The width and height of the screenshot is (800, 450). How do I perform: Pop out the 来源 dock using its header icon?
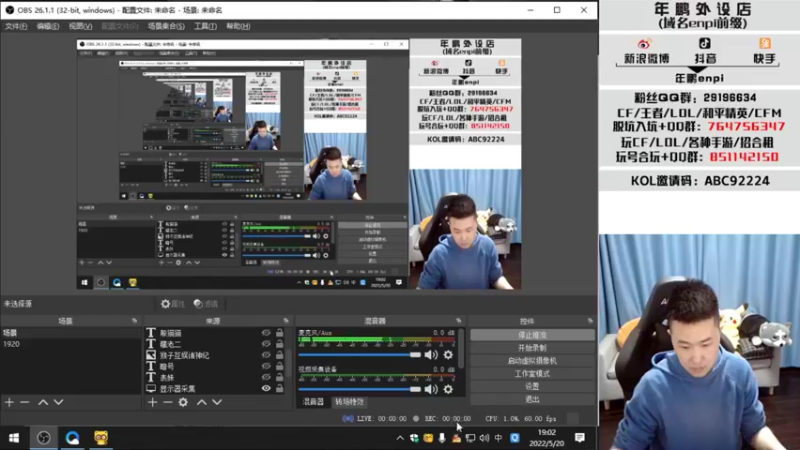[x=286, y=320]
